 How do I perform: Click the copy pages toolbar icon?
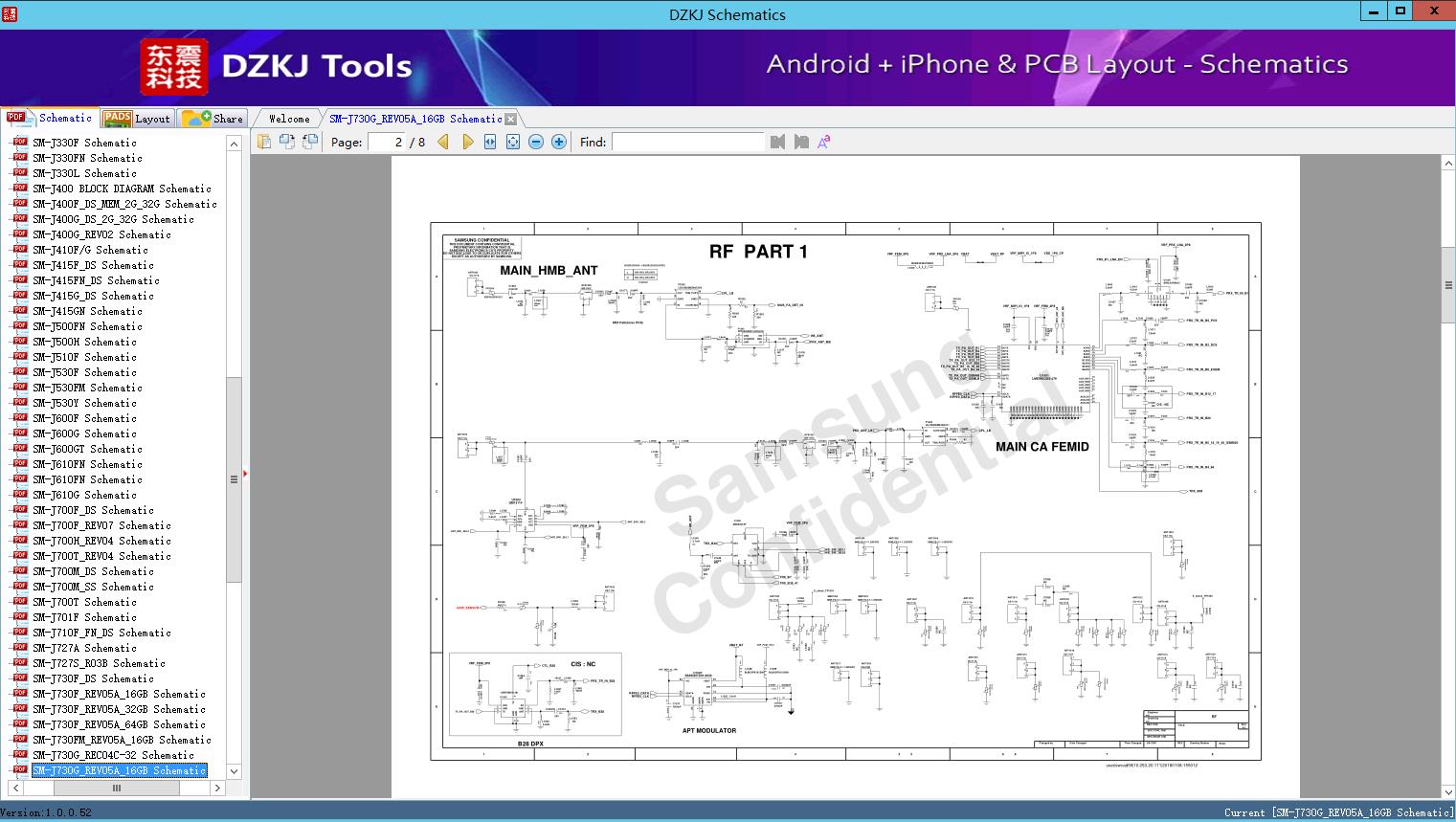(x=265, y=142)
